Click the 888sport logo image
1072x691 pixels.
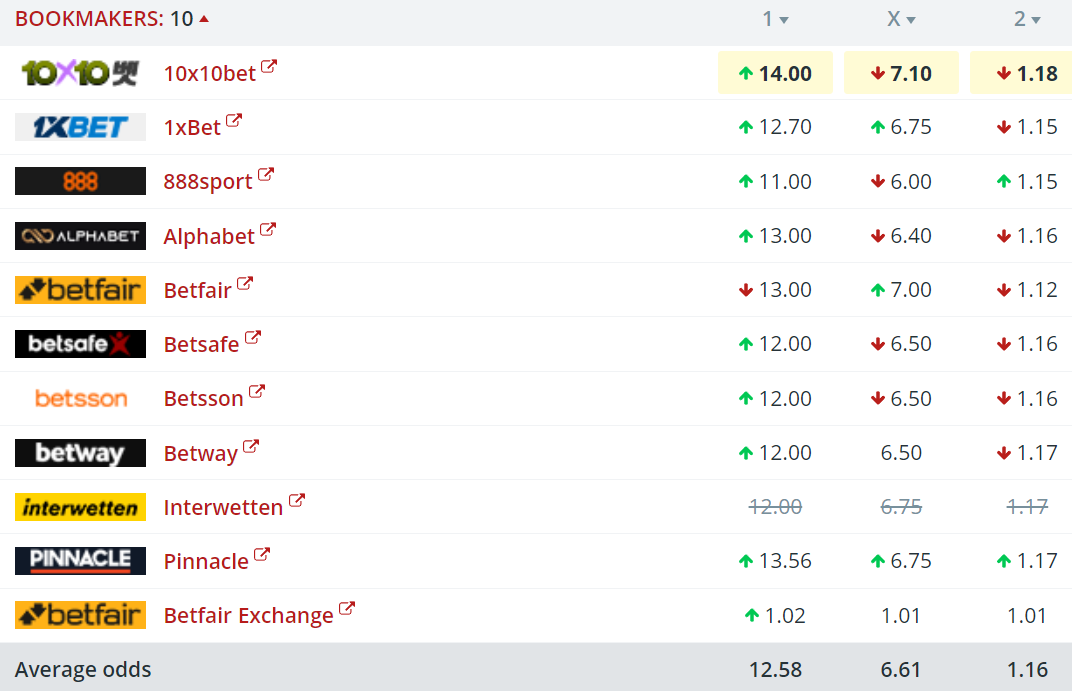[x=80, y=181]
